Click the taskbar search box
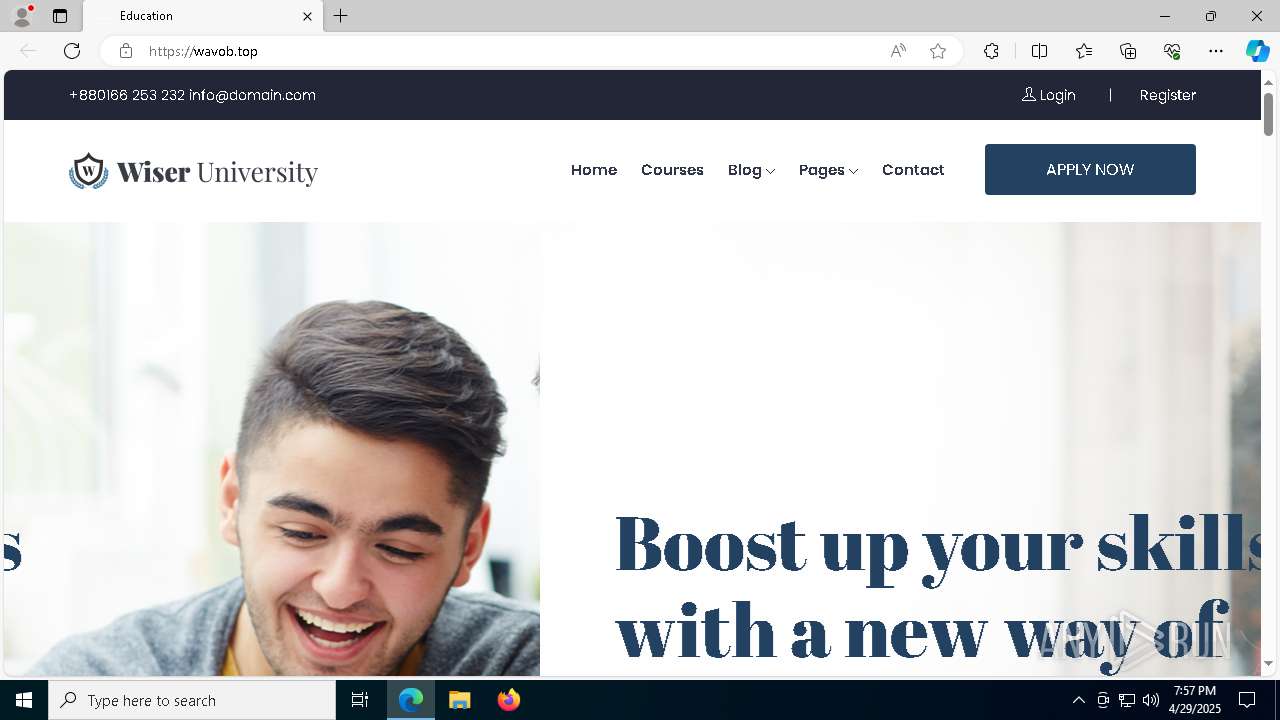The image size is (1280, 720). tap(192, 700)
